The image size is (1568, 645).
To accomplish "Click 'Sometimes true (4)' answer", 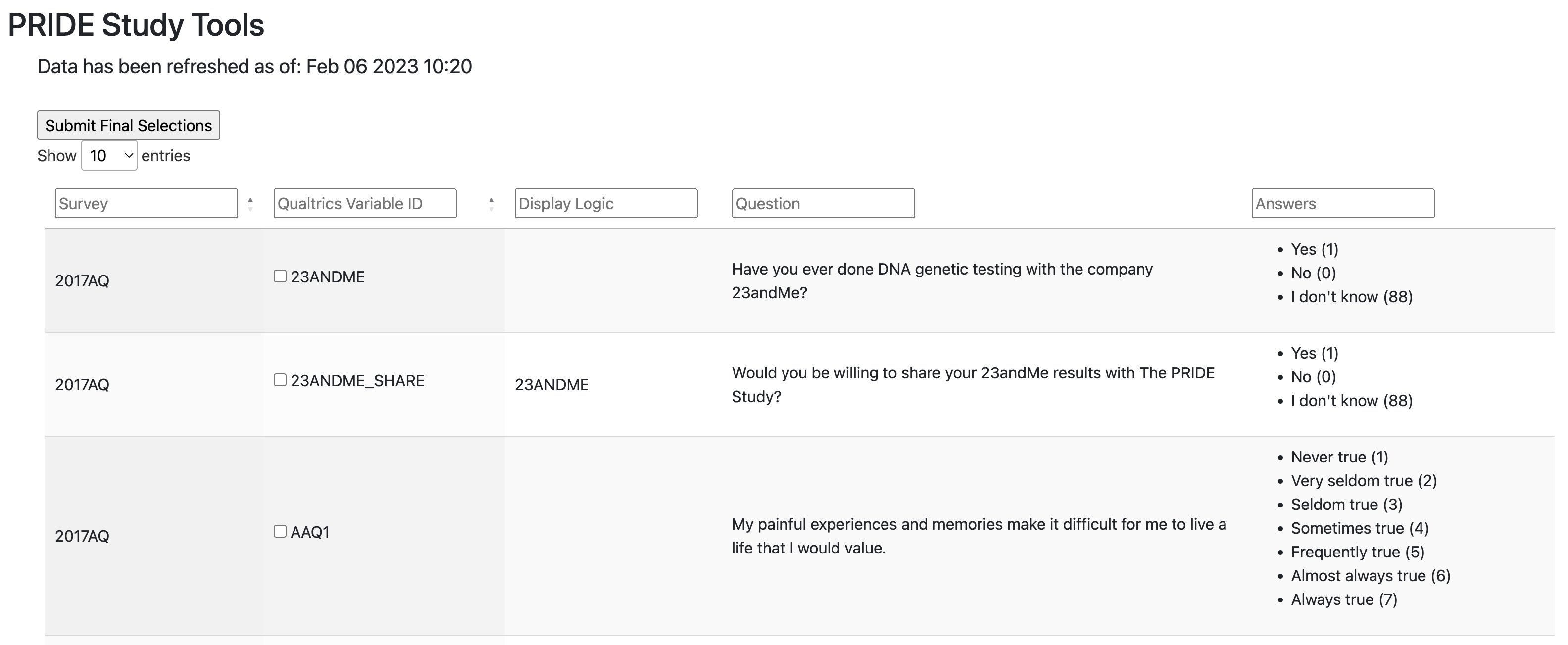I will pyautogui.click(x=1360, y=528).
